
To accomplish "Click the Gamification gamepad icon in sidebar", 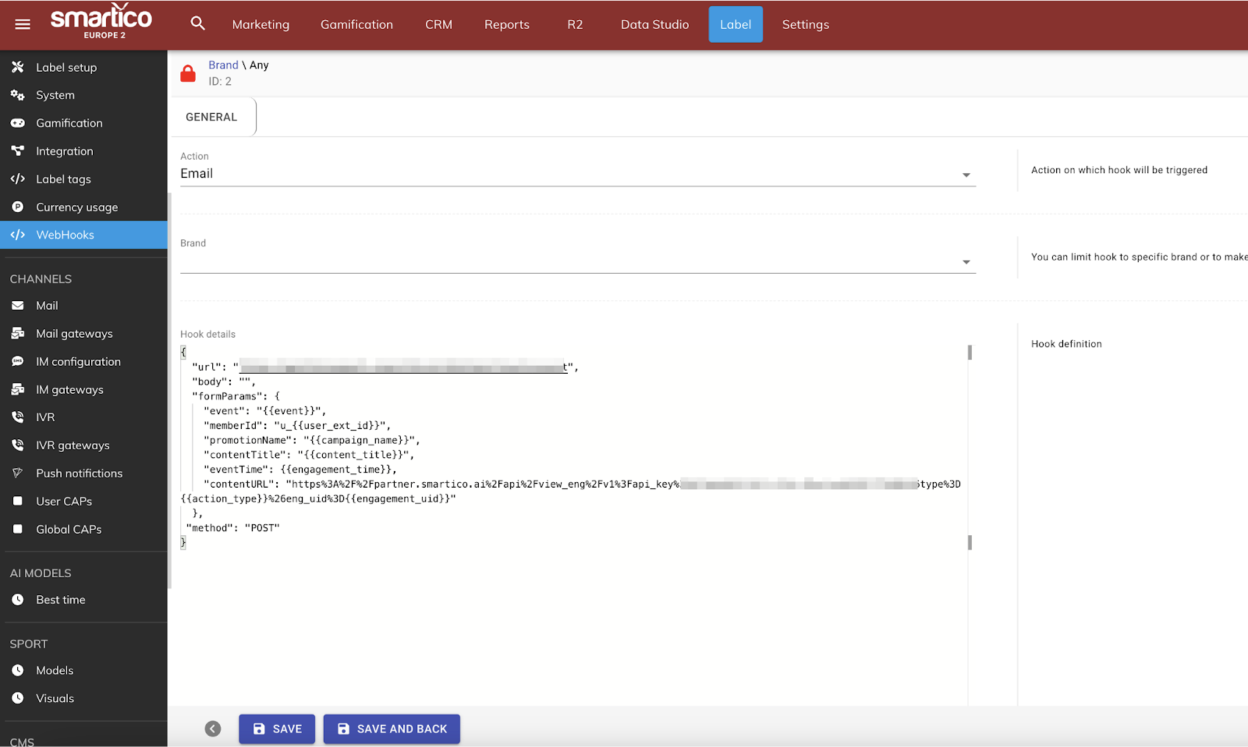I will coord(18,123).
